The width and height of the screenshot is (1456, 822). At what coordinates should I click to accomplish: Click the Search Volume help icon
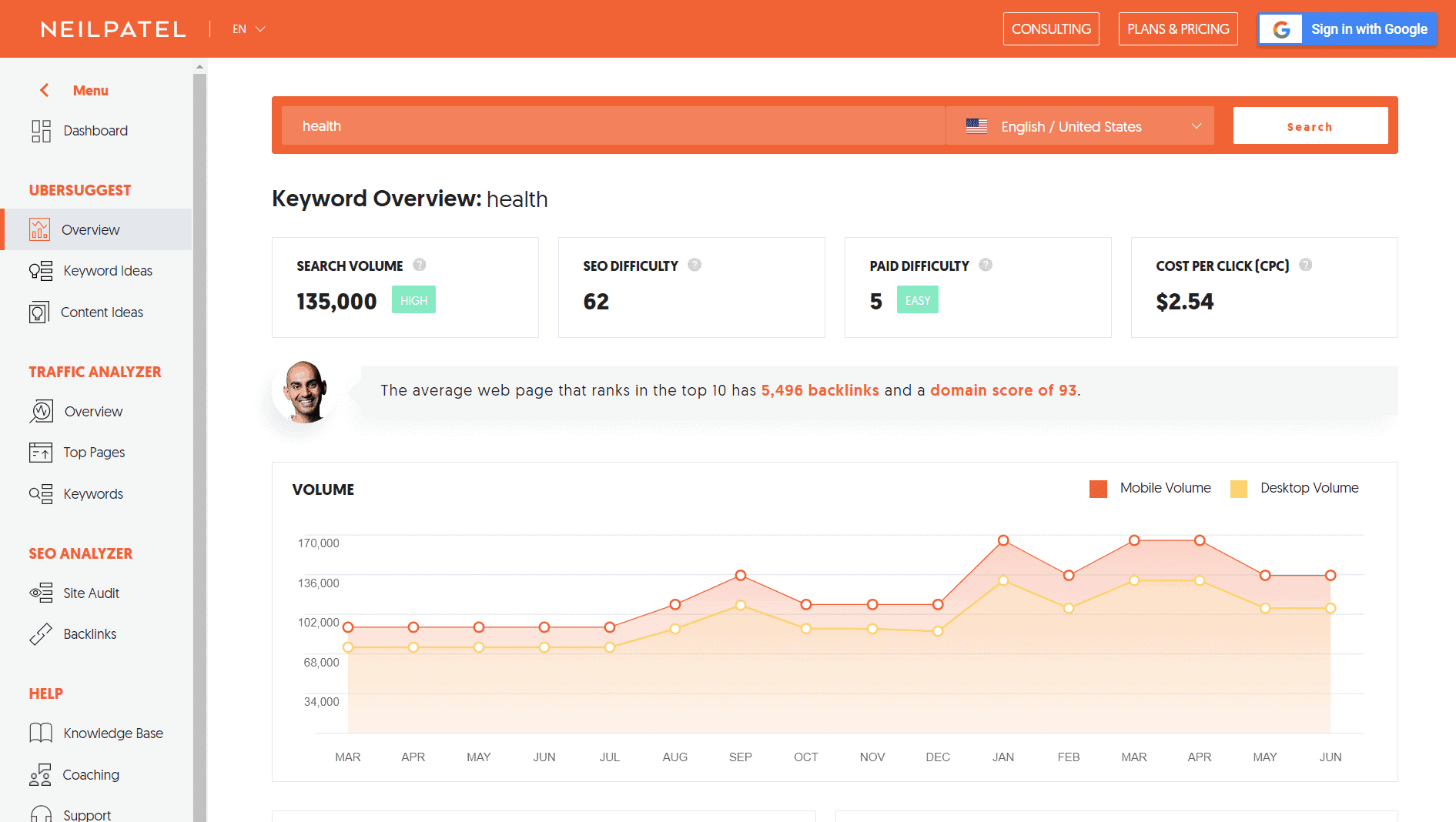point(420,265)
